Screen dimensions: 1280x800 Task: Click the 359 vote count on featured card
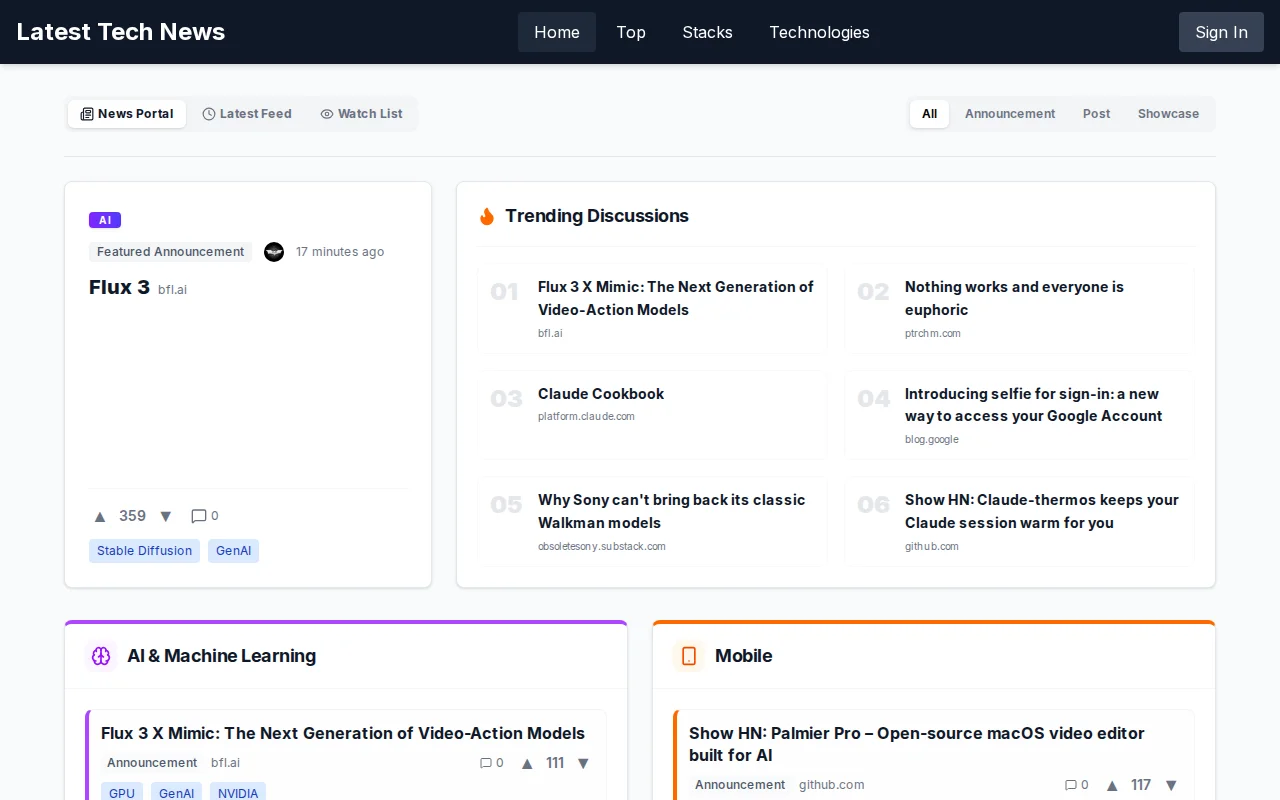click(132, 516)
